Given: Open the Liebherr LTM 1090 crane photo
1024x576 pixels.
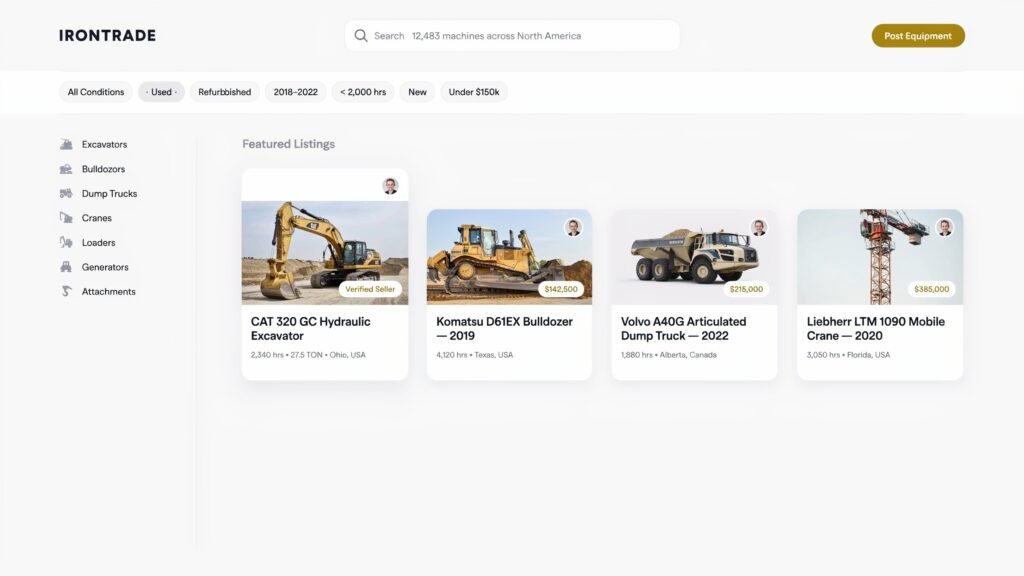Looking at the screenshot, I should 880,257.
